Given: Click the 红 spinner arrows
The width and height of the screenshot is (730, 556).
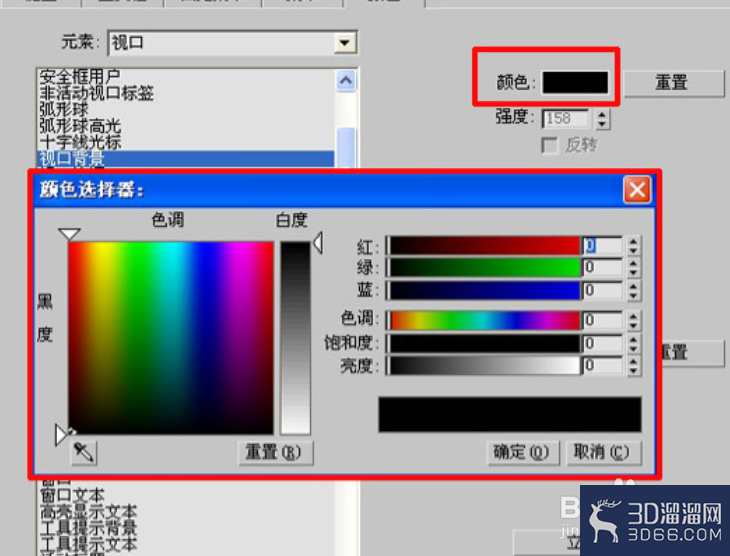Looking at the screenshot, I should [x=633, y=245].
